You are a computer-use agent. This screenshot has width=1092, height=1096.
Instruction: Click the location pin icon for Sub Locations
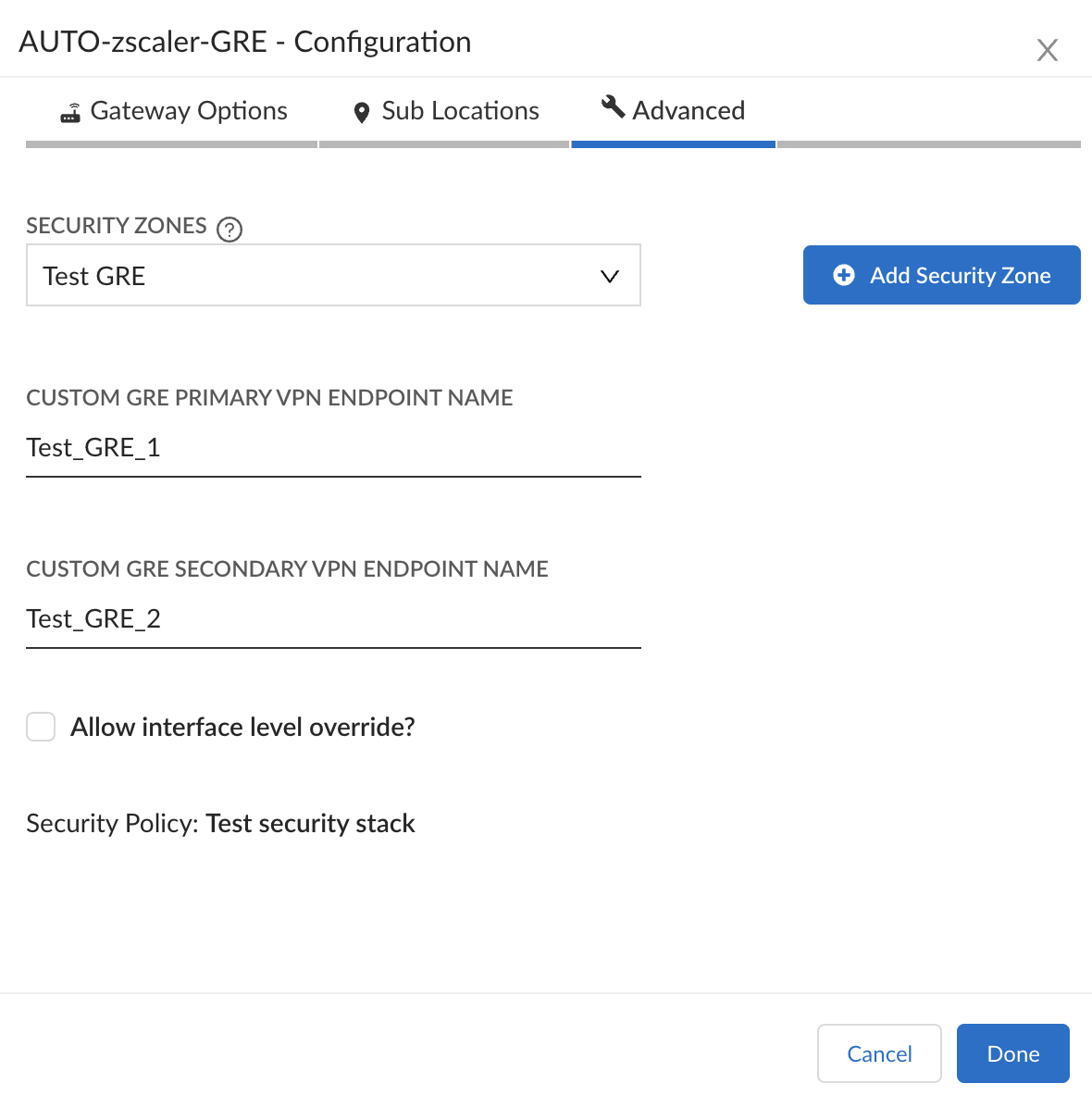[x=362, y=113]
